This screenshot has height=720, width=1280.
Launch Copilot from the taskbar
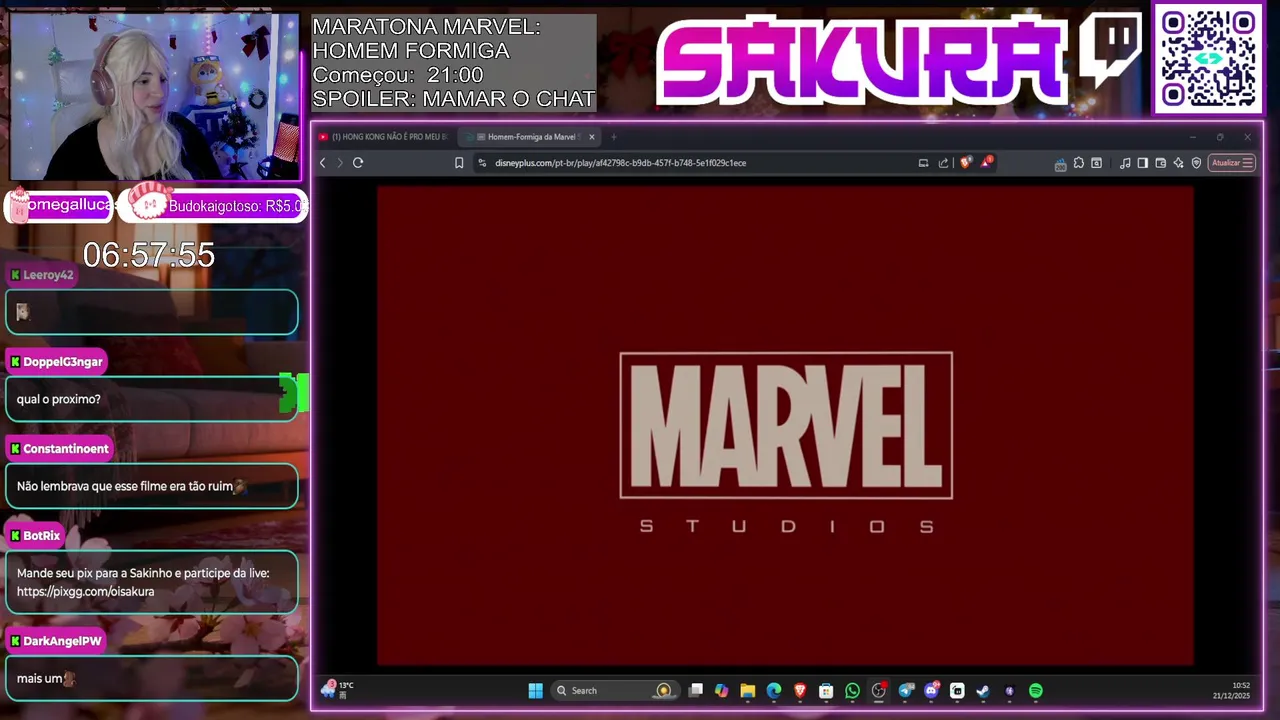[721, 691]
